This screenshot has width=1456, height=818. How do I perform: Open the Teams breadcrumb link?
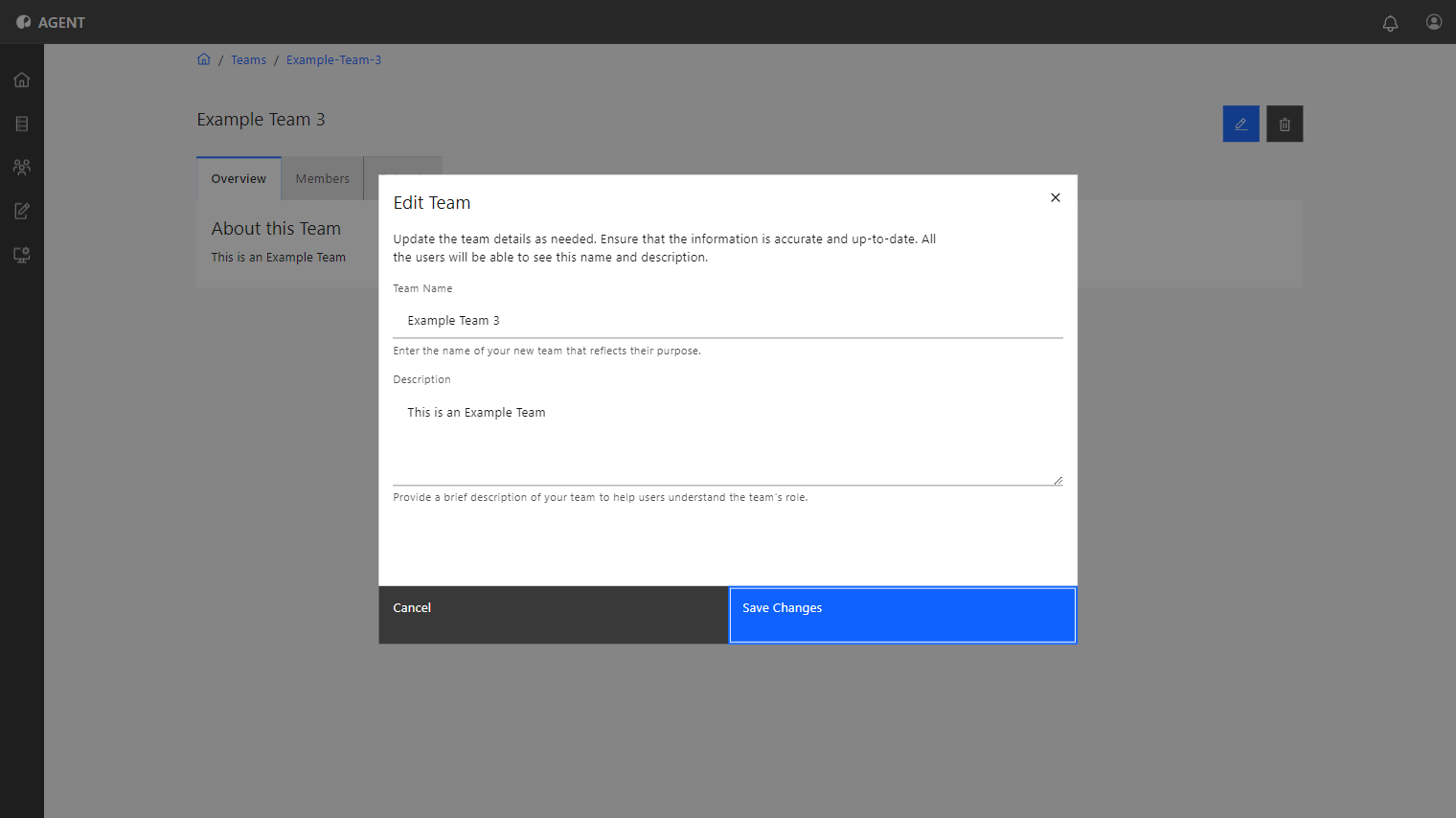click(x=248, y=59)
